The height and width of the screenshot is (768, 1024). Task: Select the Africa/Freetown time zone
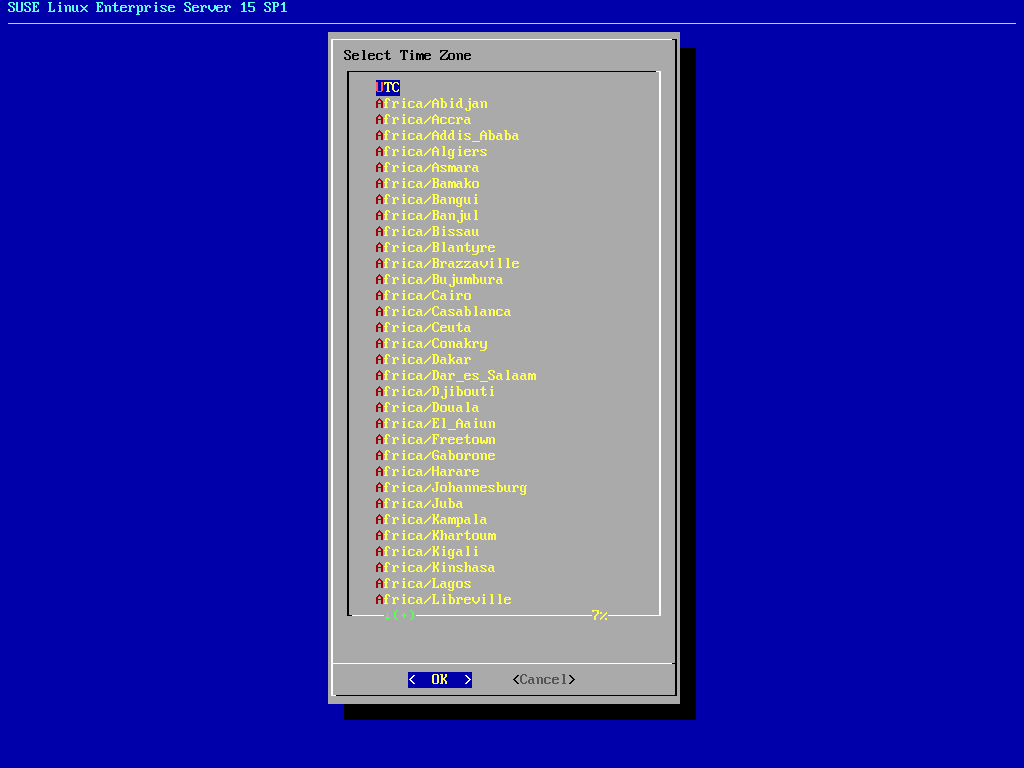click(435, 440)
